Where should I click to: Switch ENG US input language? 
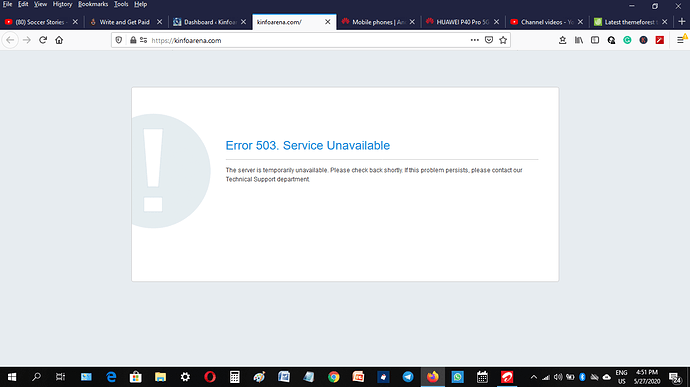621,377
